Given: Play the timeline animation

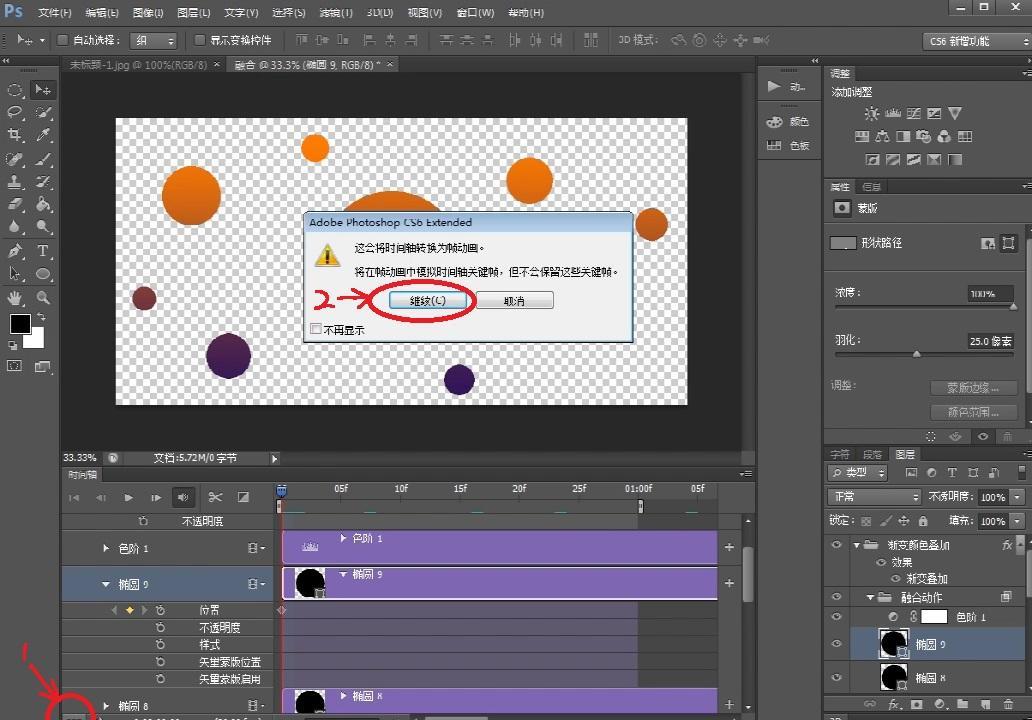Looking at the screenshot, I should click(x=128, y=497).
